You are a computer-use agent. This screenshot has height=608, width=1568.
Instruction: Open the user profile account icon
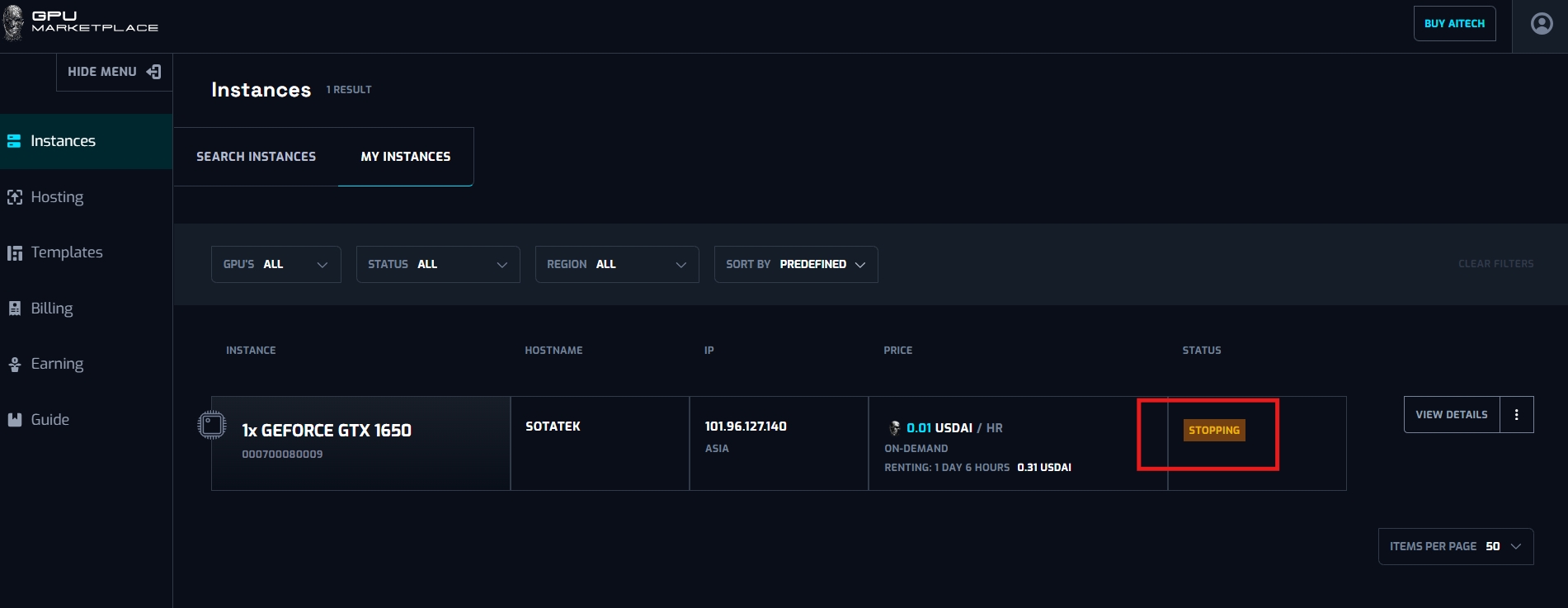(x=1541, y=24)
